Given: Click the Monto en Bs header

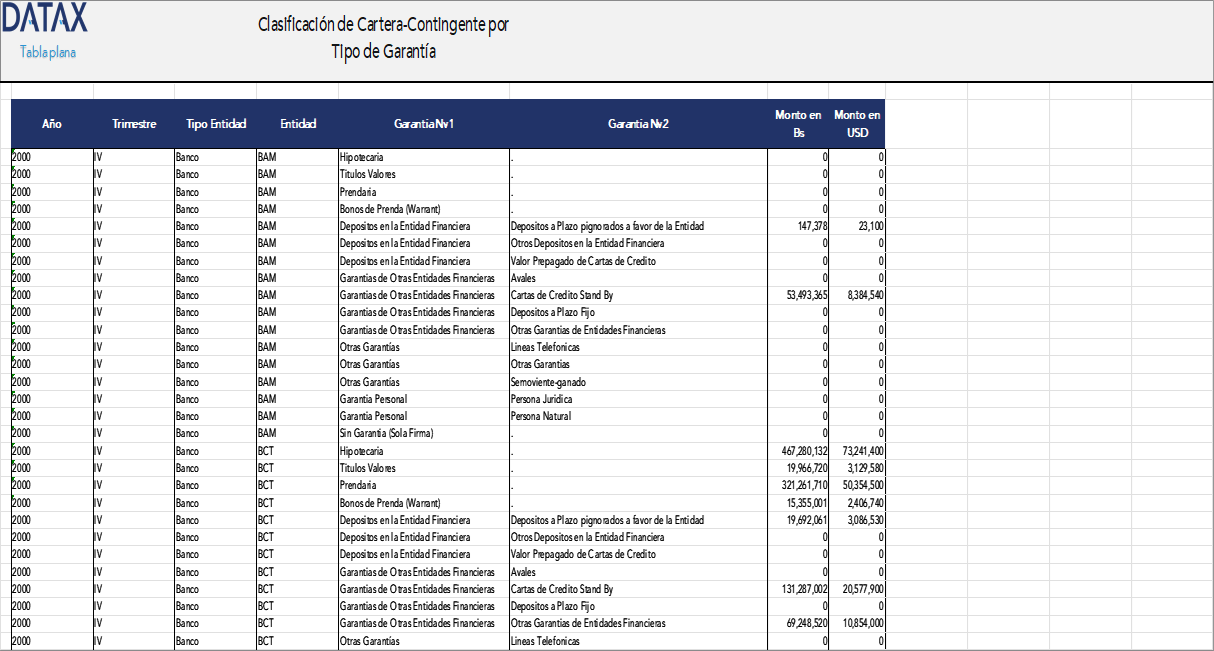Looking at the screenshot, I should (797, 123).
